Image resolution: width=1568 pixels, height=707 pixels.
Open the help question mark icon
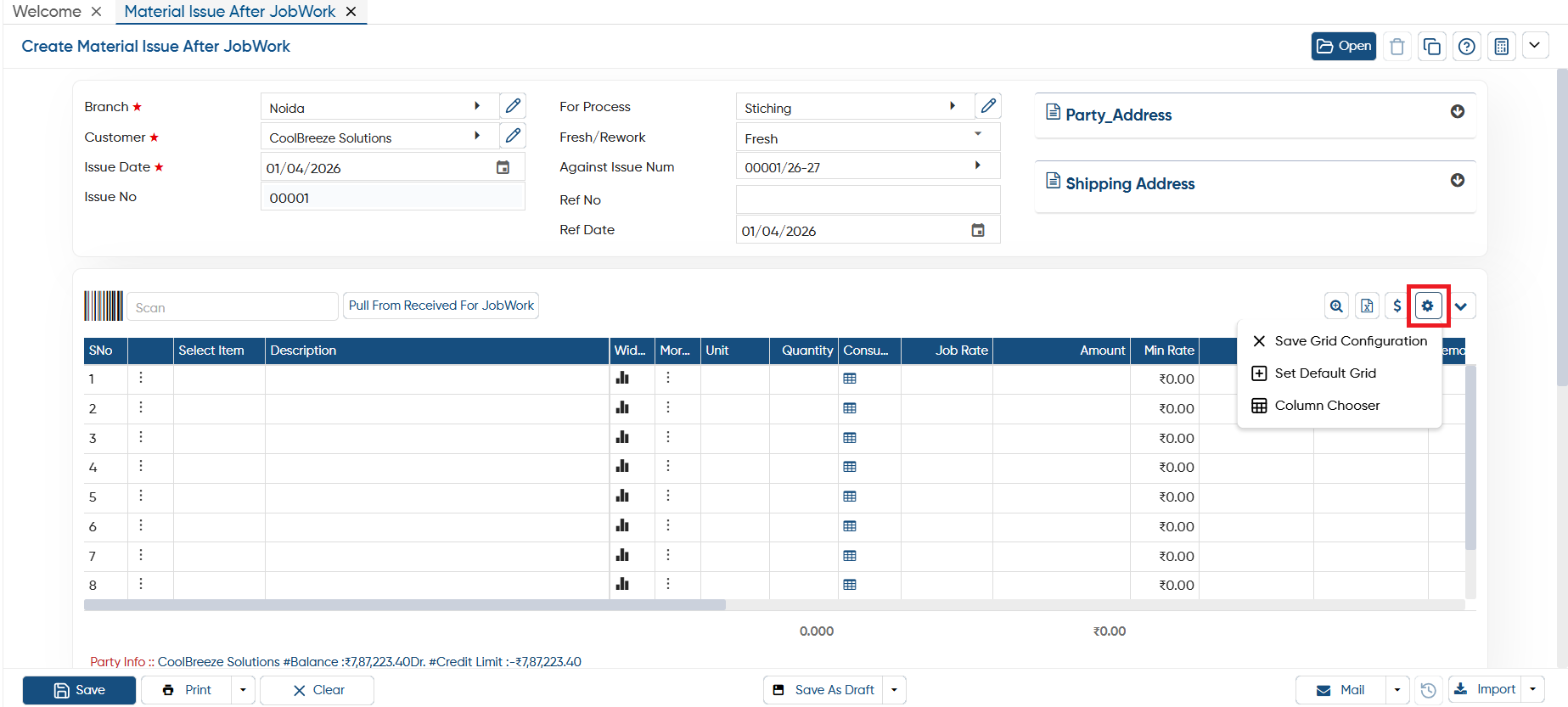pyautogui.click(x=1467, y=47)
